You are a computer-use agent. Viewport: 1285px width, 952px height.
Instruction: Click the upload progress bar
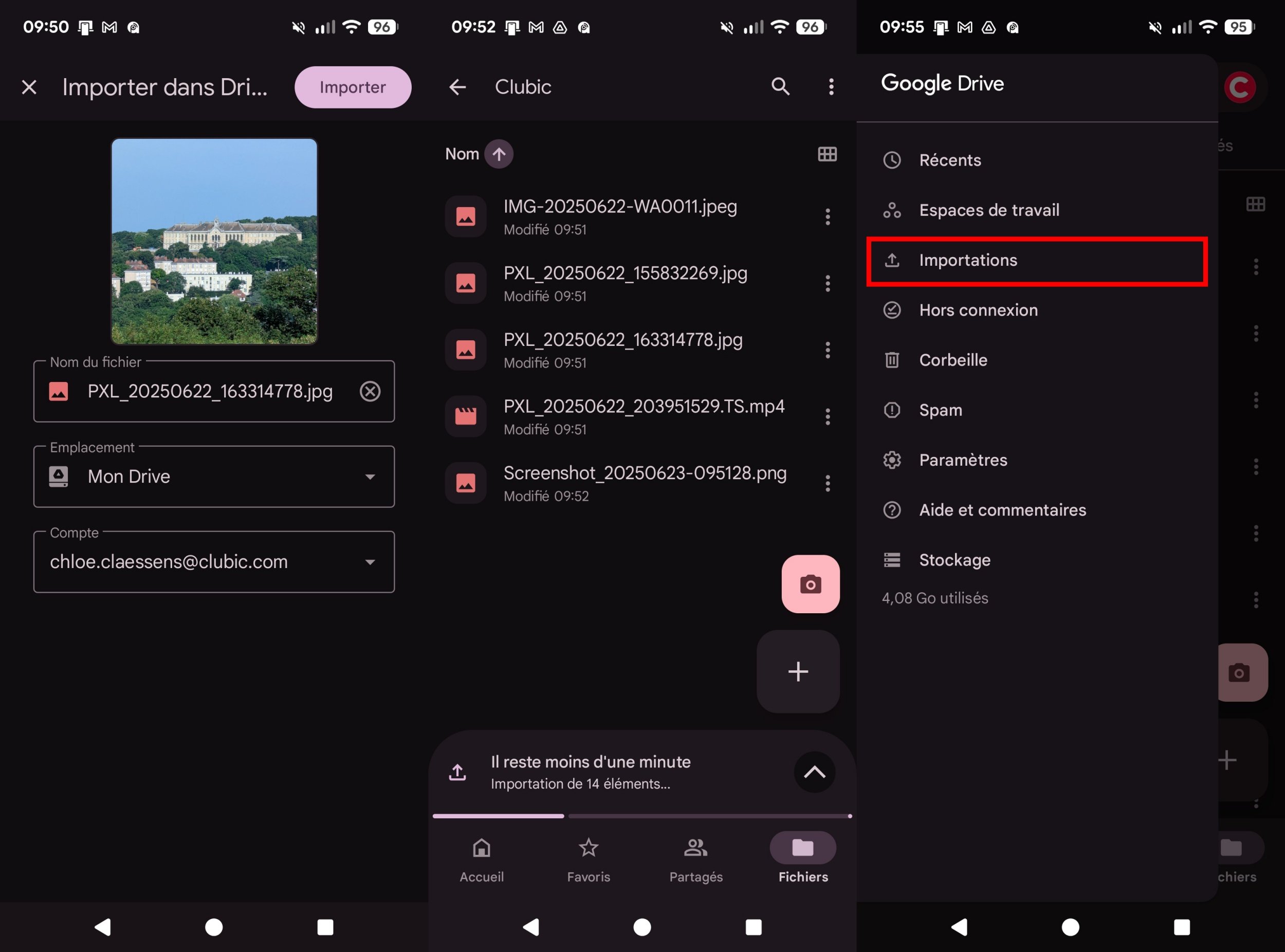click(x=641, y=815)
